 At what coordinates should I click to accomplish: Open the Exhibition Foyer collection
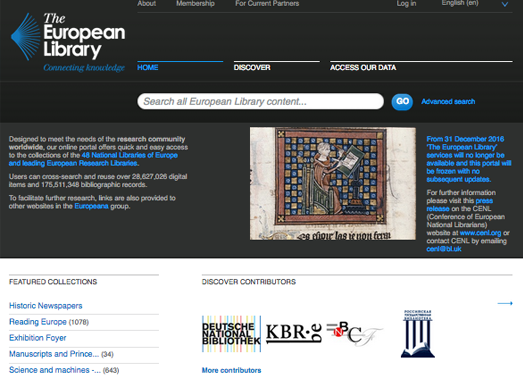[x=38, y=338]
